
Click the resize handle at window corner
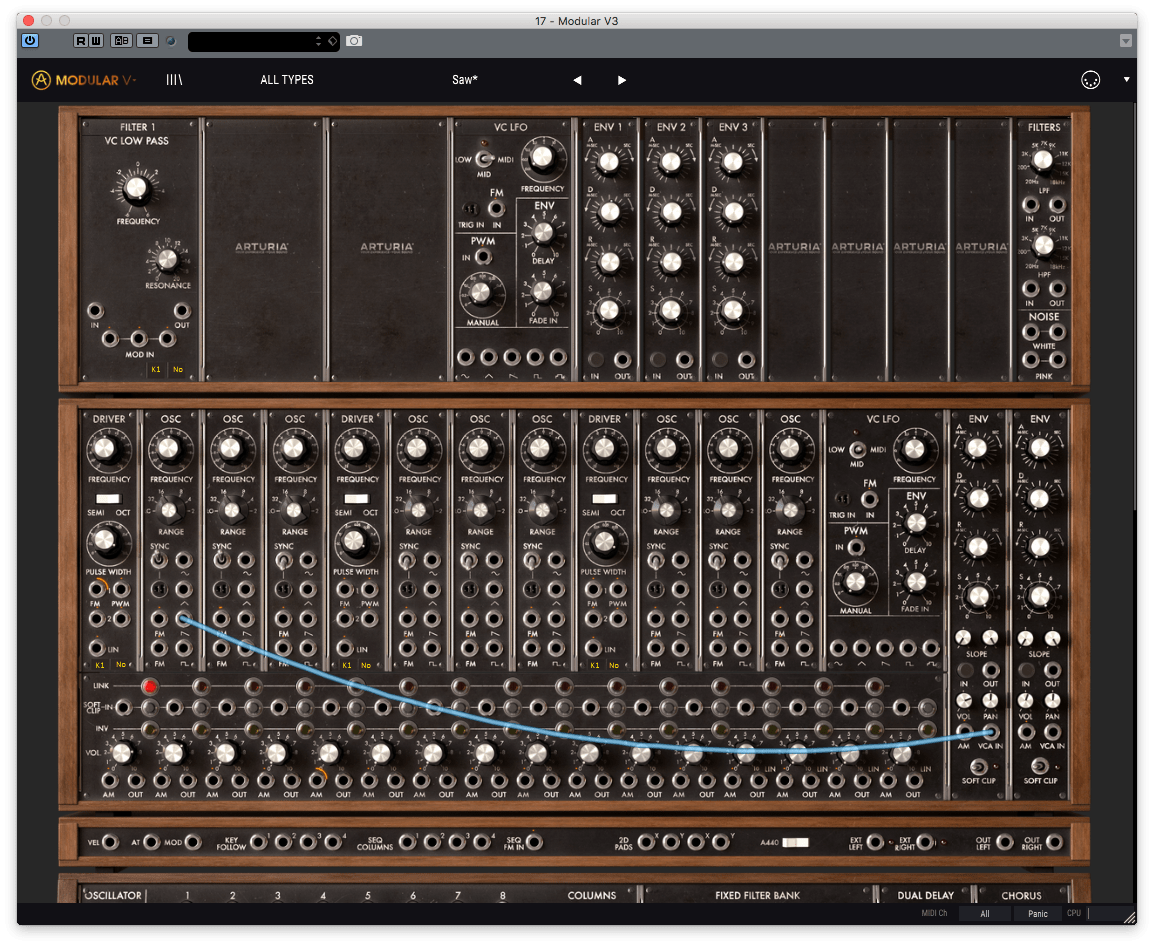click(x=1130, y=917)
